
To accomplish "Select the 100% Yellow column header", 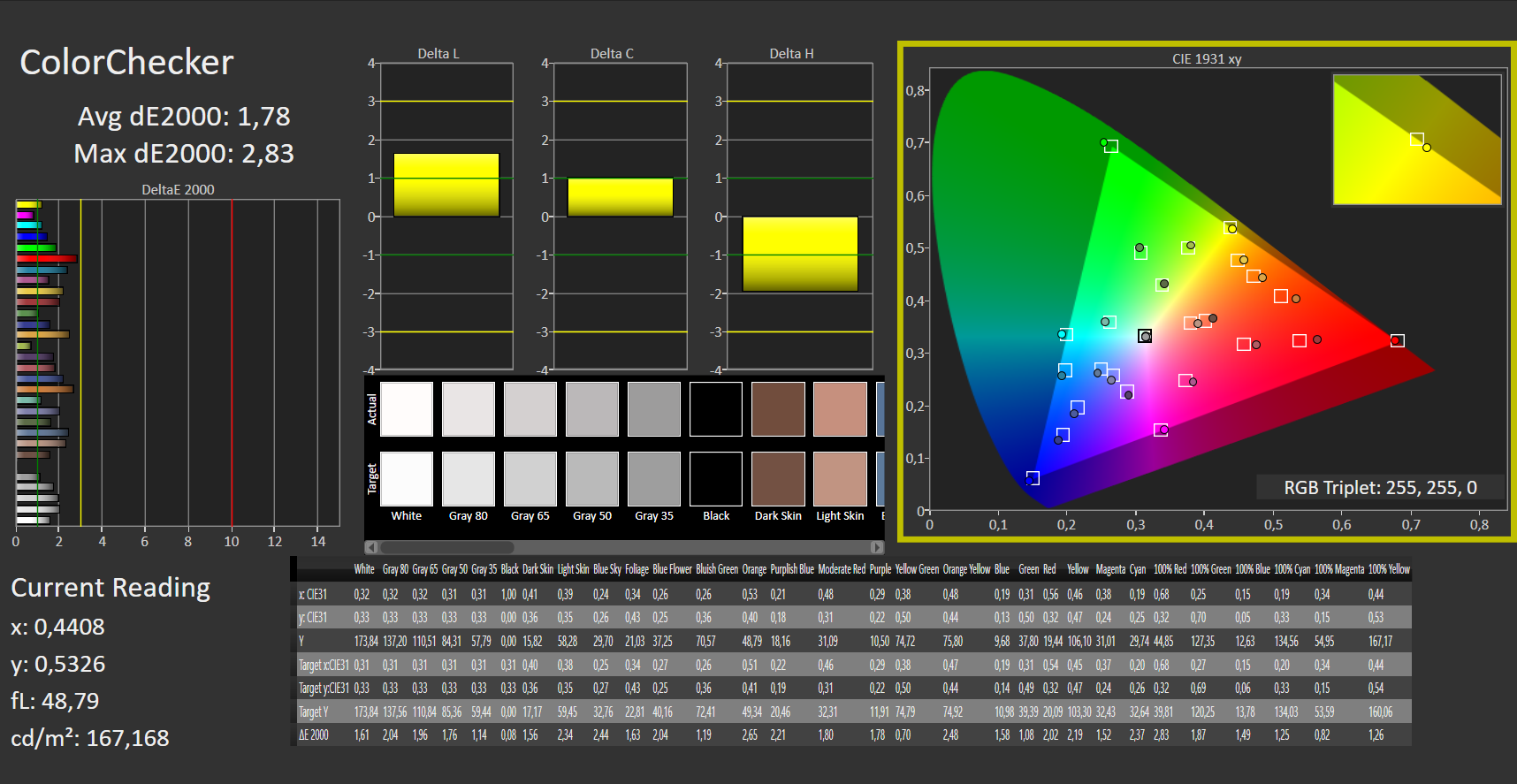I will click(1388, 570).
